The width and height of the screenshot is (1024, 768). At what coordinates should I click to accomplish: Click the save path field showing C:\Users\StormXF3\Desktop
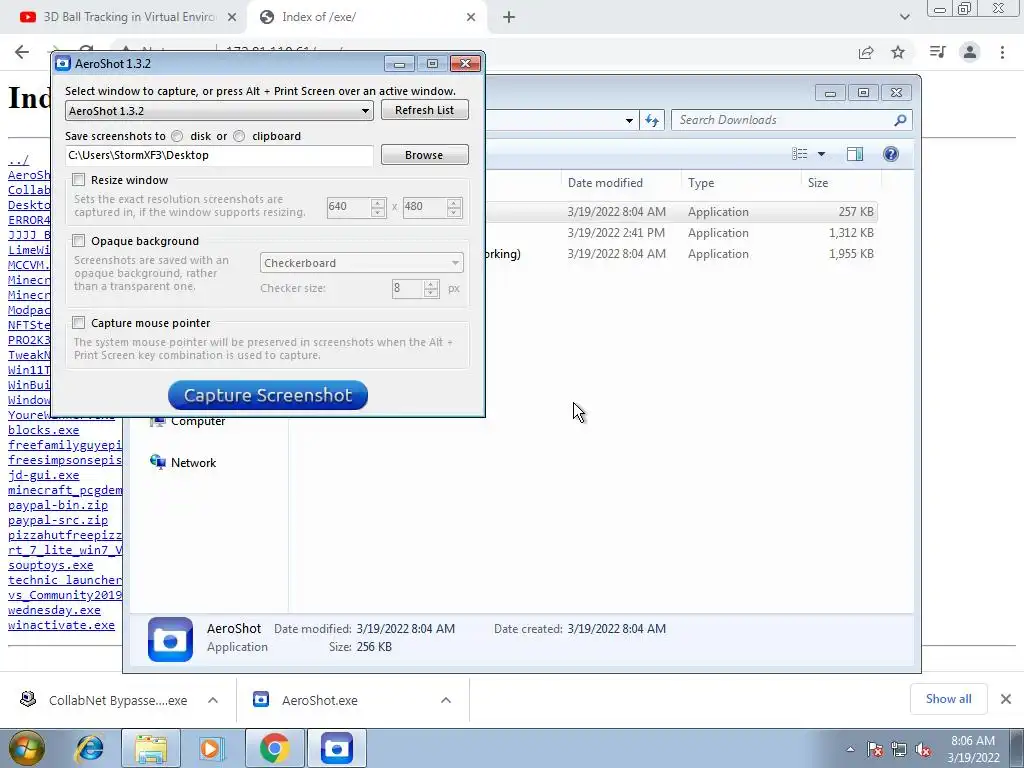pyautogui.click(x=219, y=155)
